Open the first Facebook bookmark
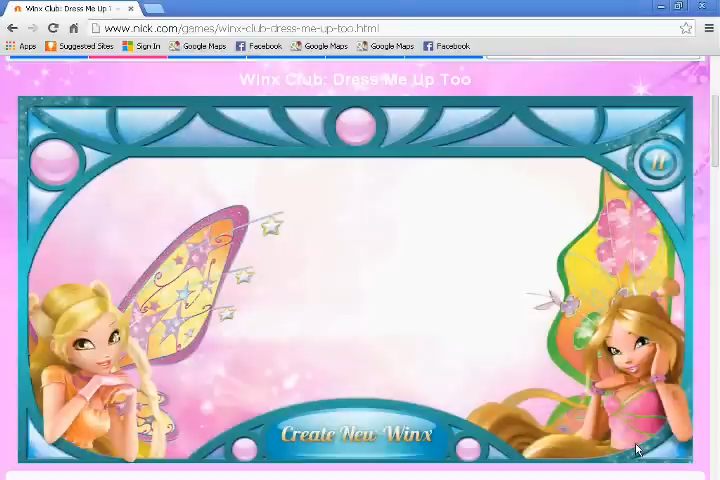 [259, 46]
